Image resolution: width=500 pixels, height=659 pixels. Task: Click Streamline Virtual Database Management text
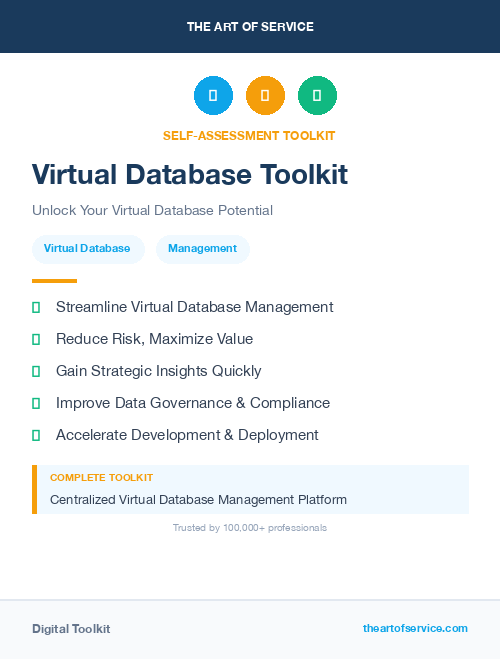(195, 307)
